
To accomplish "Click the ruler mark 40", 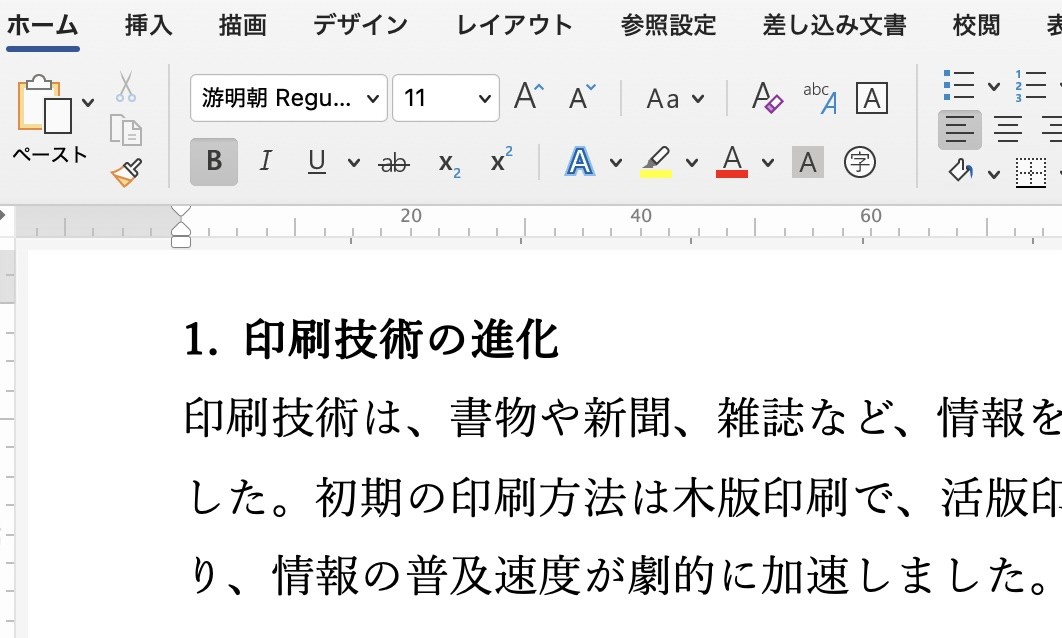I will (x=641, y=216).
